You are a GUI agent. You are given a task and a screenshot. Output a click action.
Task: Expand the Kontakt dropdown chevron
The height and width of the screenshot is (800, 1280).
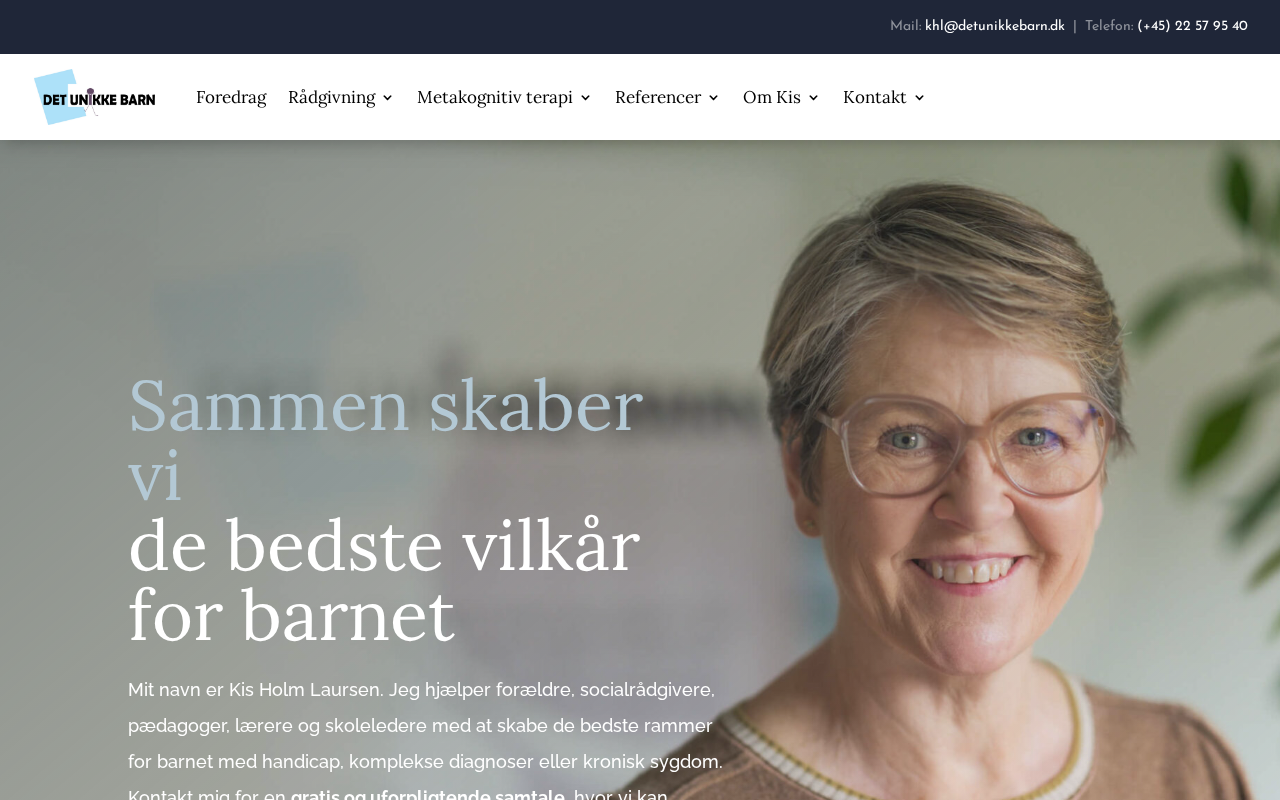coord(919,98)
